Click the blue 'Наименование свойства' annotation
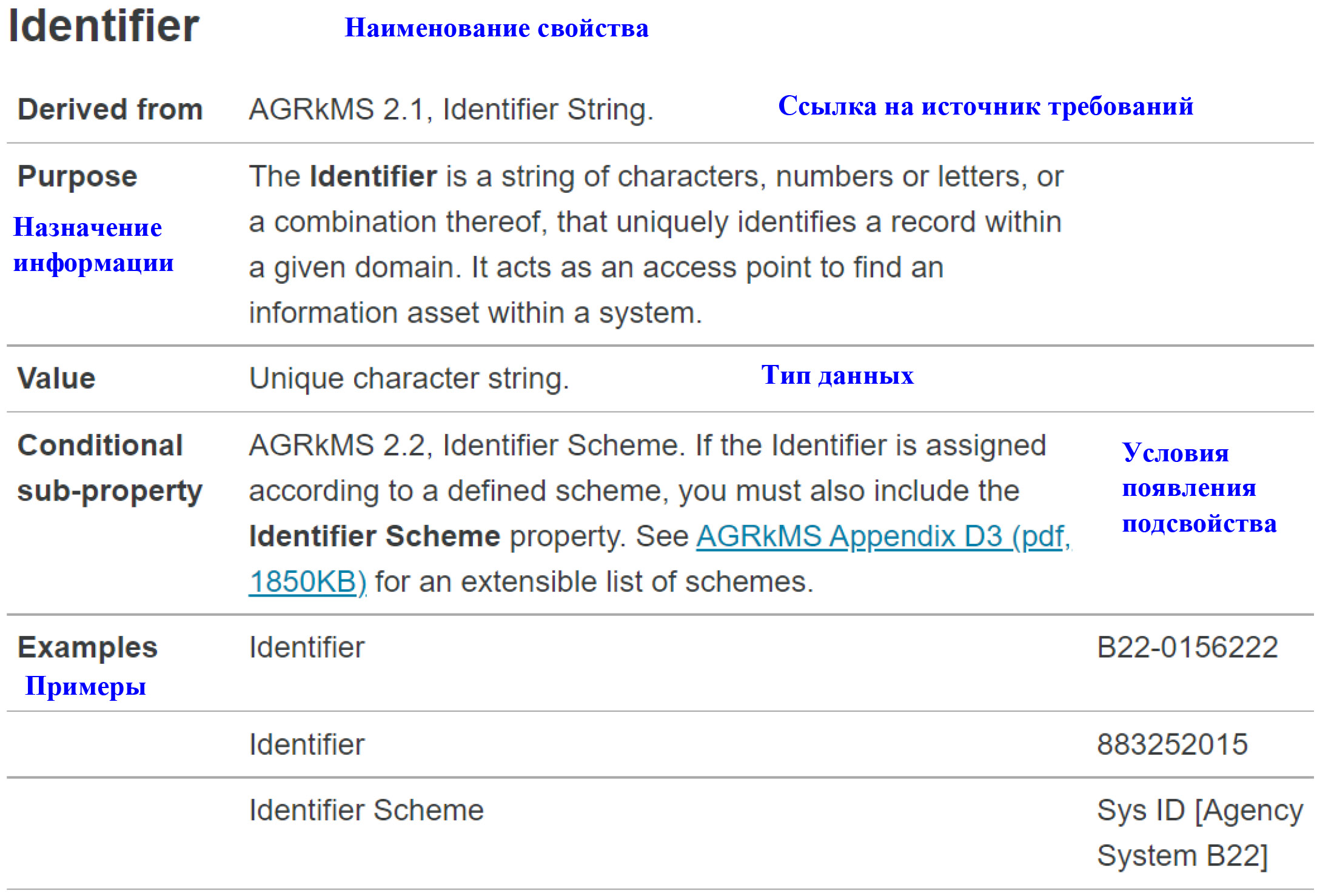 (496, 28)
